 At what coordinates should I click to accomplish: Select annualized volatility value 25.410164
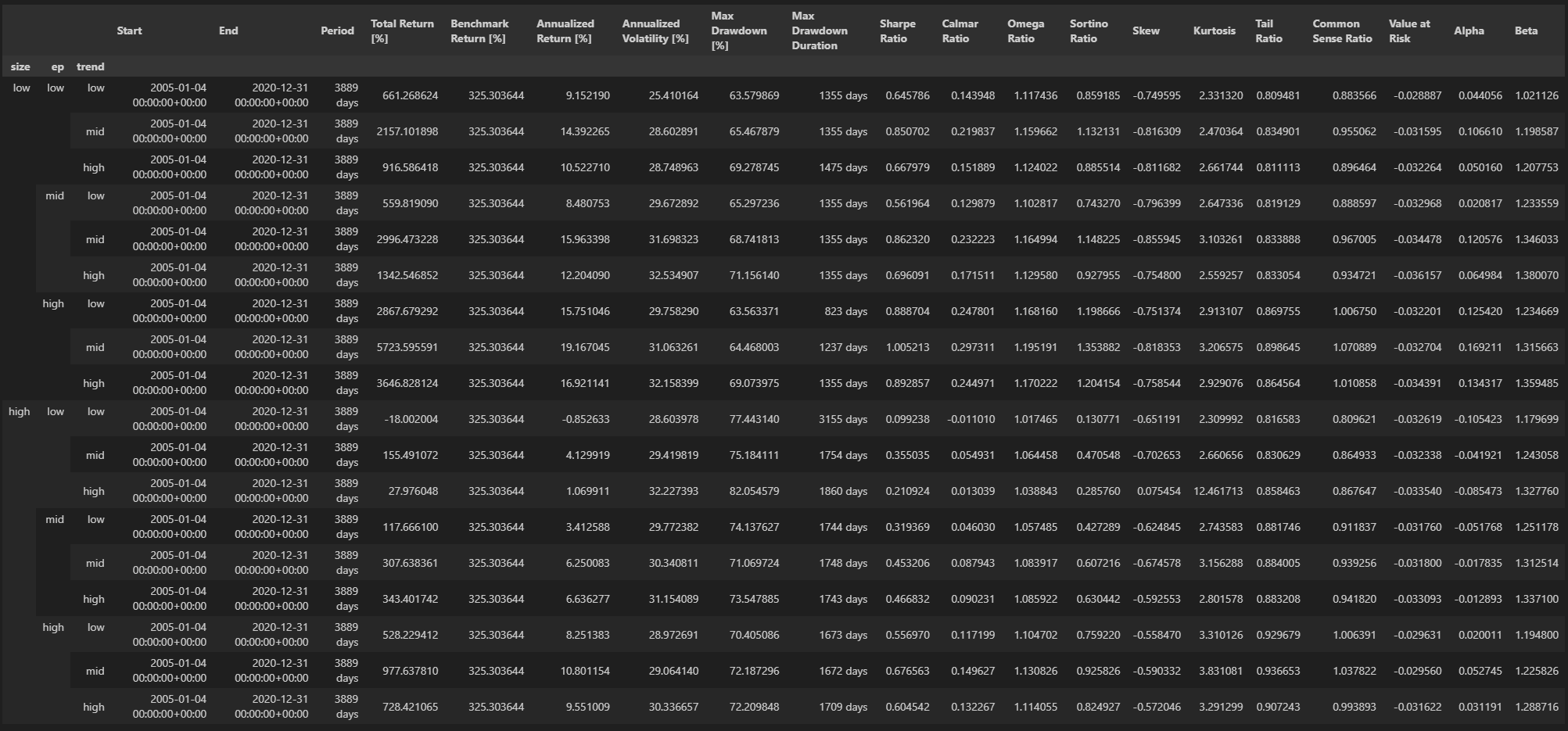[673, 95]
